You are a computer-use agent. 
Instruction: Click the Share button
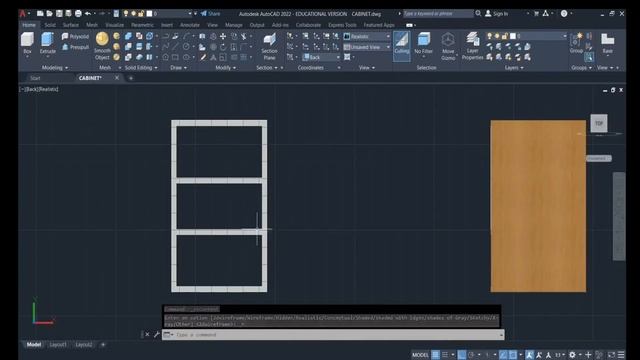[x=211, y=13]
